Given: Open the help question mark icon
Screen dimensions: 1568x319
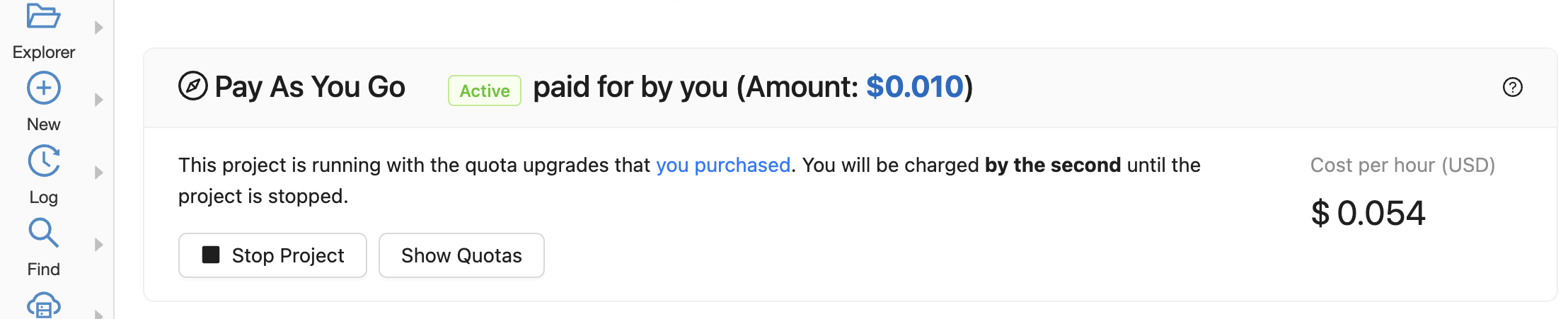Looking at the screenshot, I should [1512, 87].
